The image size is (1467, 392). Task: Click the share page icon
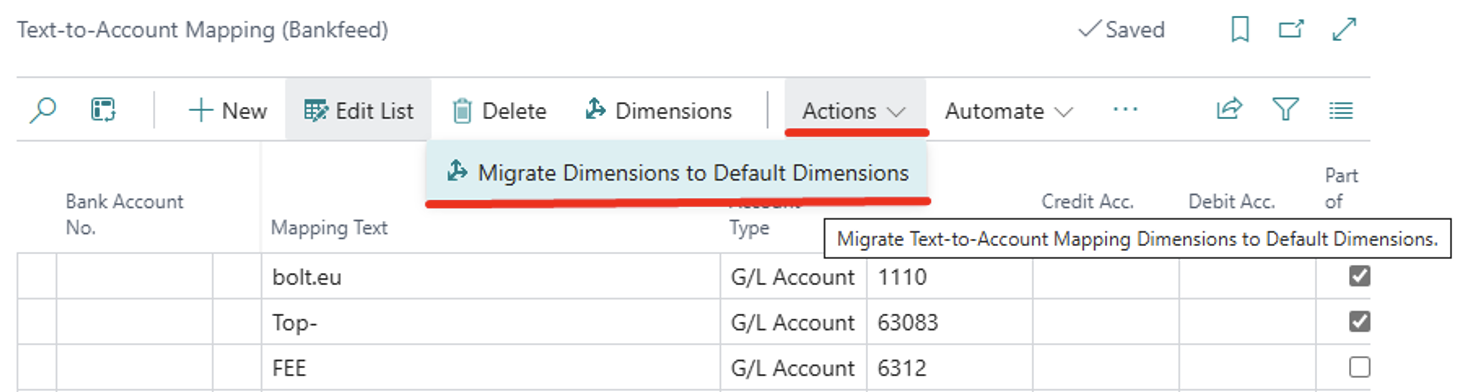1229,110
